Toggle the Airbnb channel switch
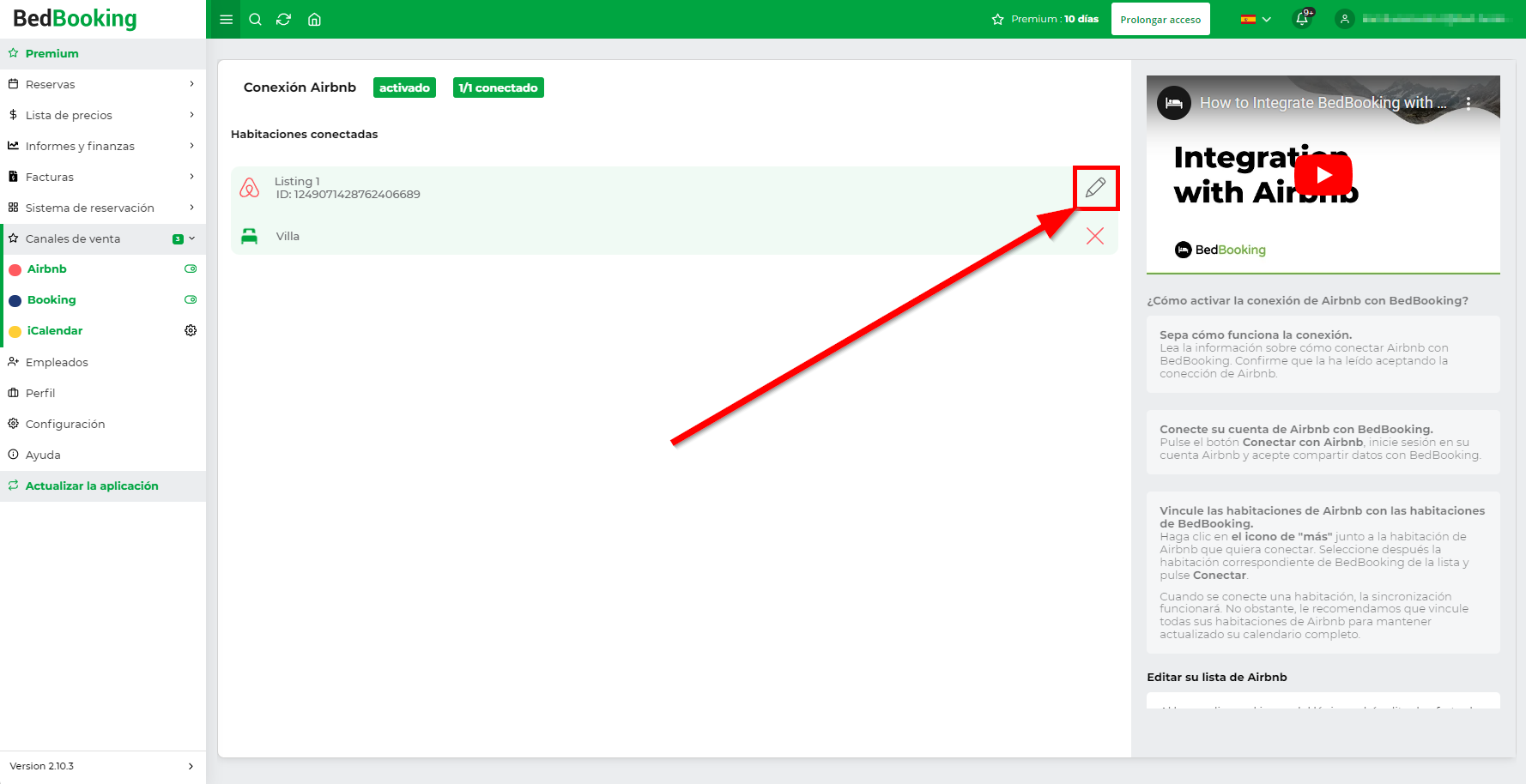The height and width of the screenshot is (784, 1526). click(191, 268)
